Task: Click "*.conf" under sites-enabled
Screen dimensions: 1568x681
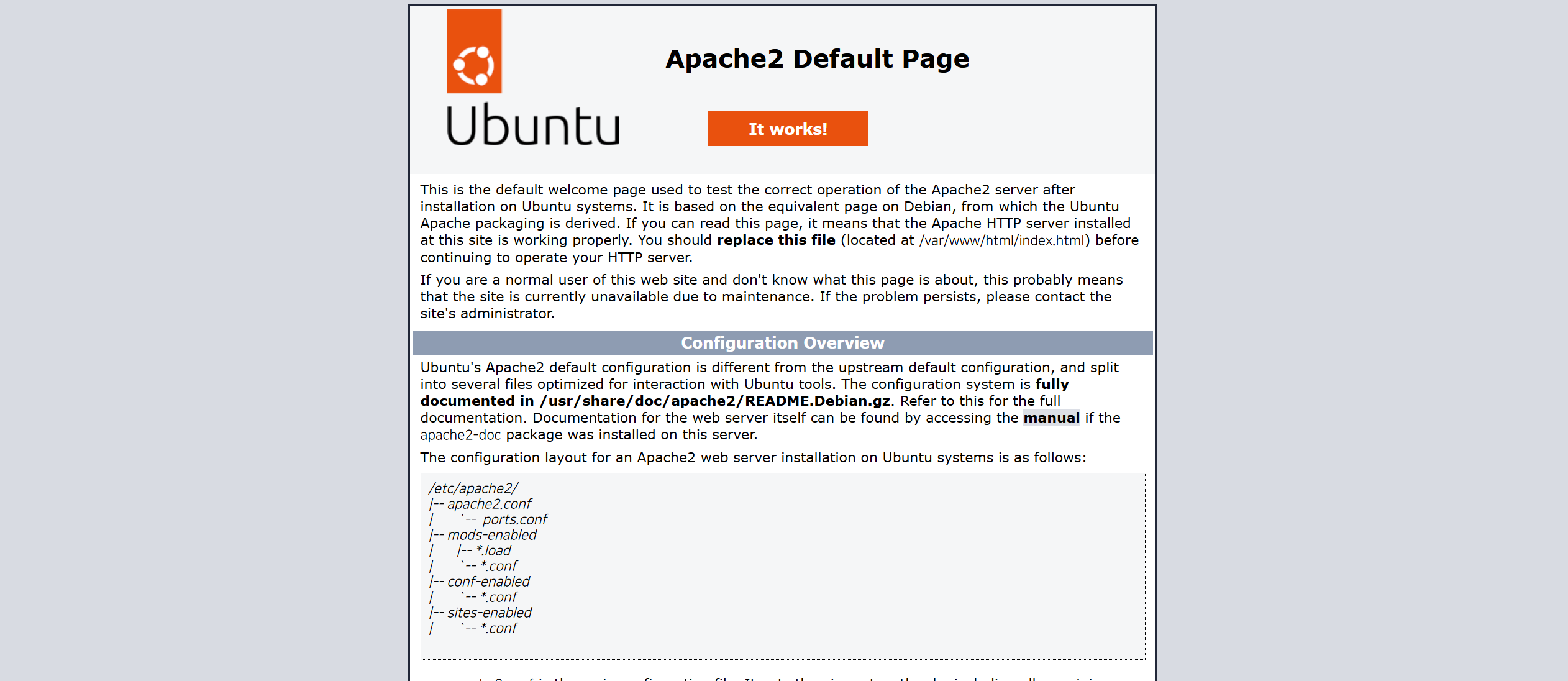Action: click(499, 628)
